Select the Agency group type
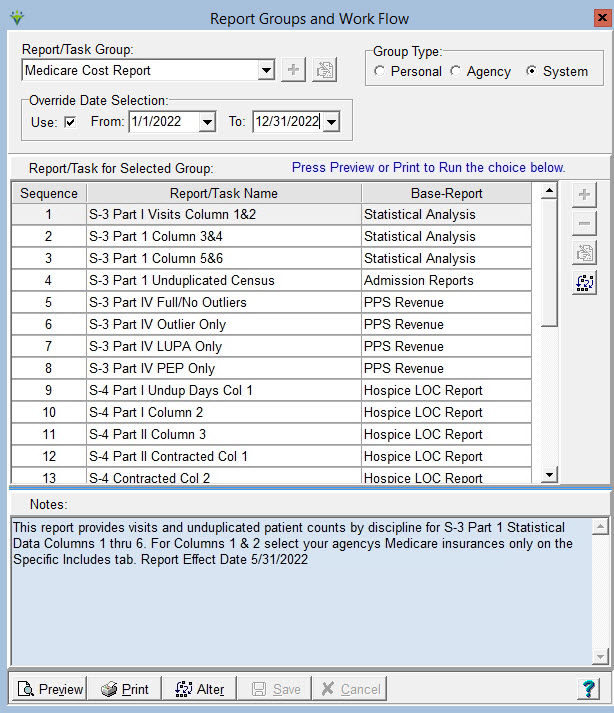Screen dimensions: 614x713 480,71
